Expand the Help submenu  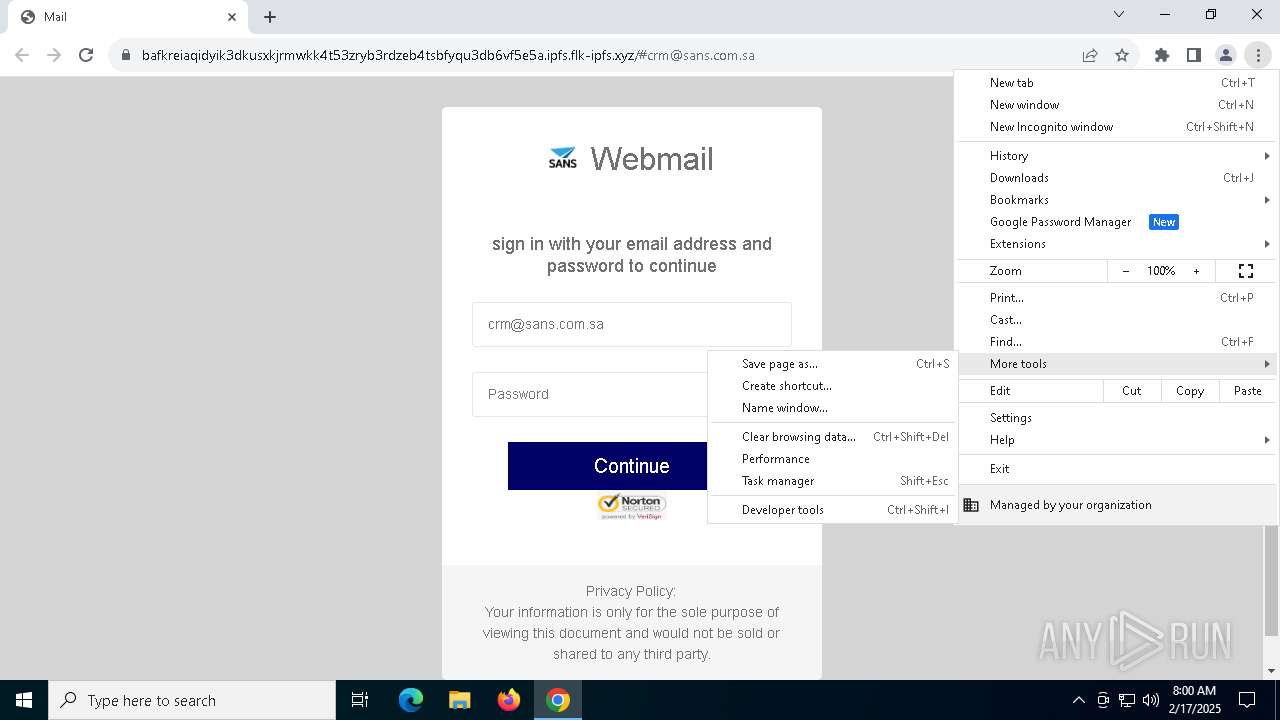tap(1117, 440)
